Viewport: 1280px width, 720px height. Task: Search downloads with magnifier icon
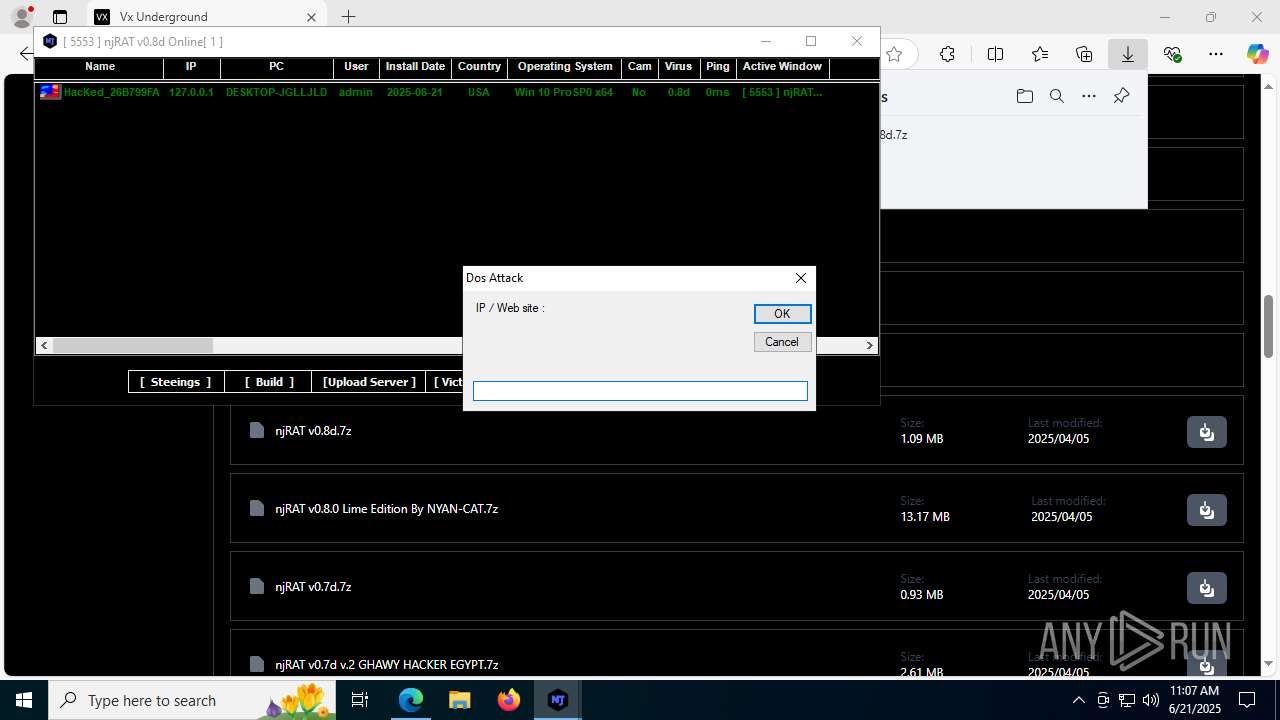(x=1057, y=96)
